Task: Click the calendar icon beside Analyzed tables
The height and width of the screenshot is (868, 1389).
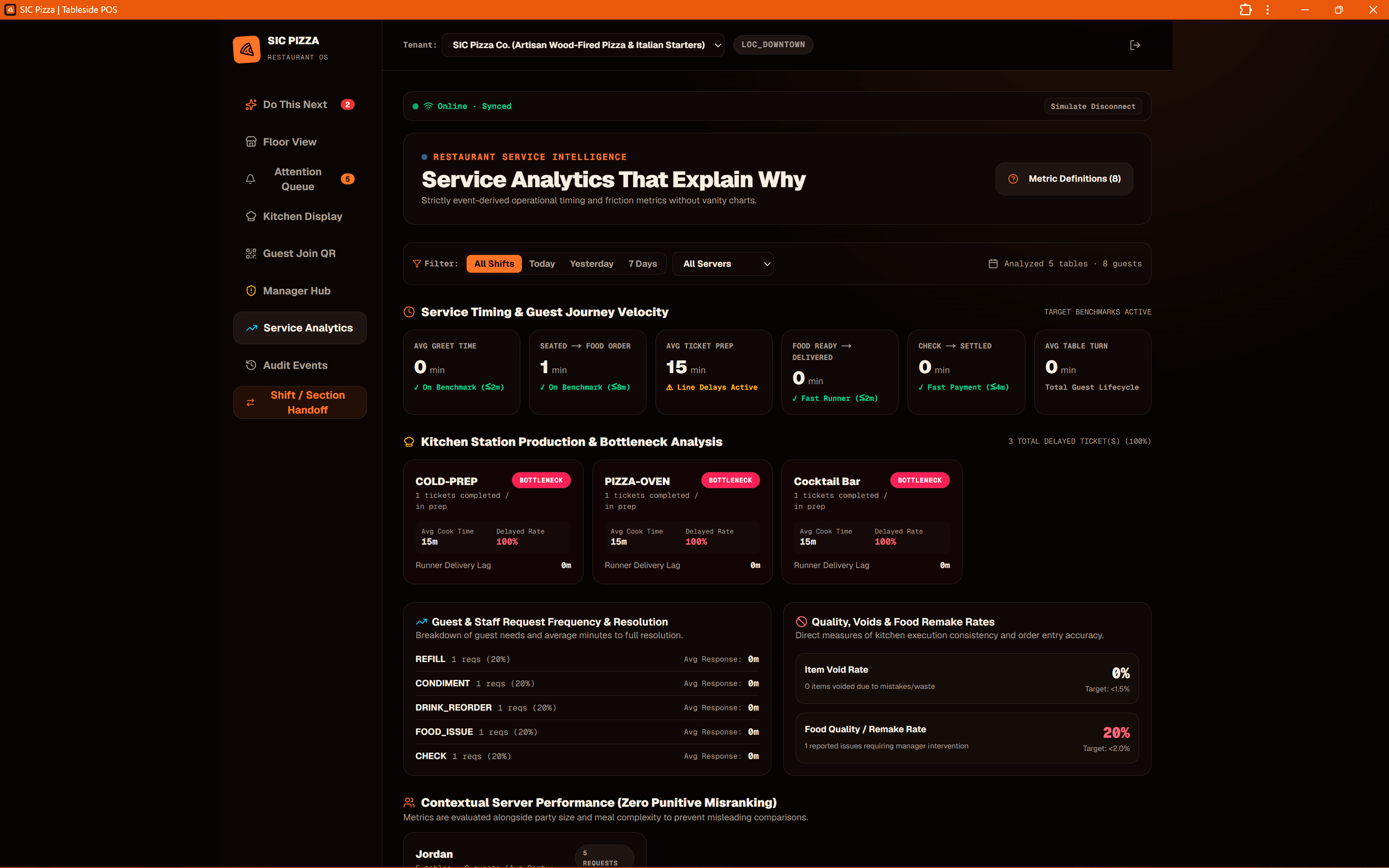Action: click(x=993, y=263)
